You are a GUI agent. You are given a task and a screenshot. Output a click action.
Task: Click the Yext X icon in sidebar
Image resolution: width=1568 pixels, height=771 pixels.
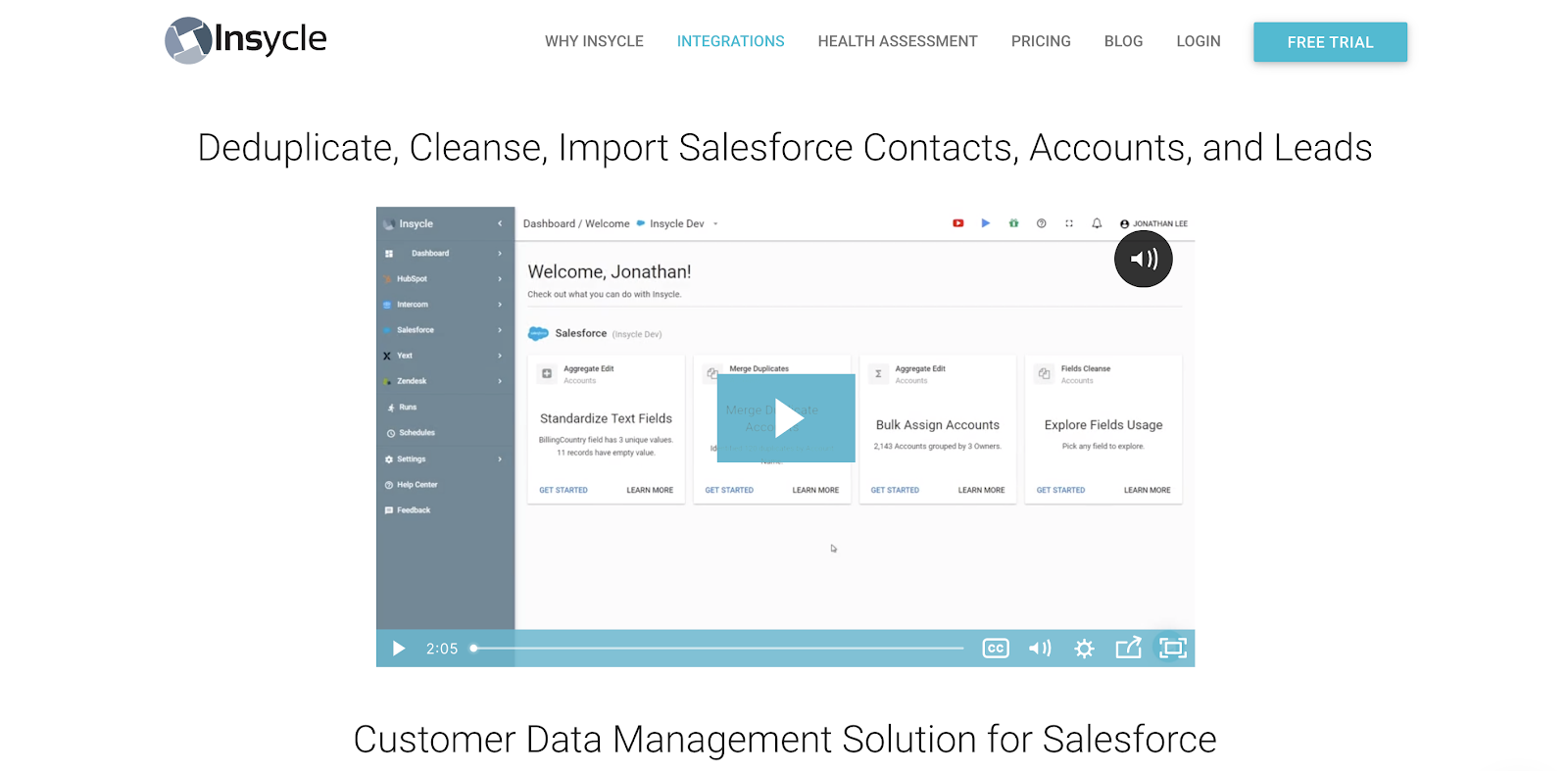pos(387,356)
